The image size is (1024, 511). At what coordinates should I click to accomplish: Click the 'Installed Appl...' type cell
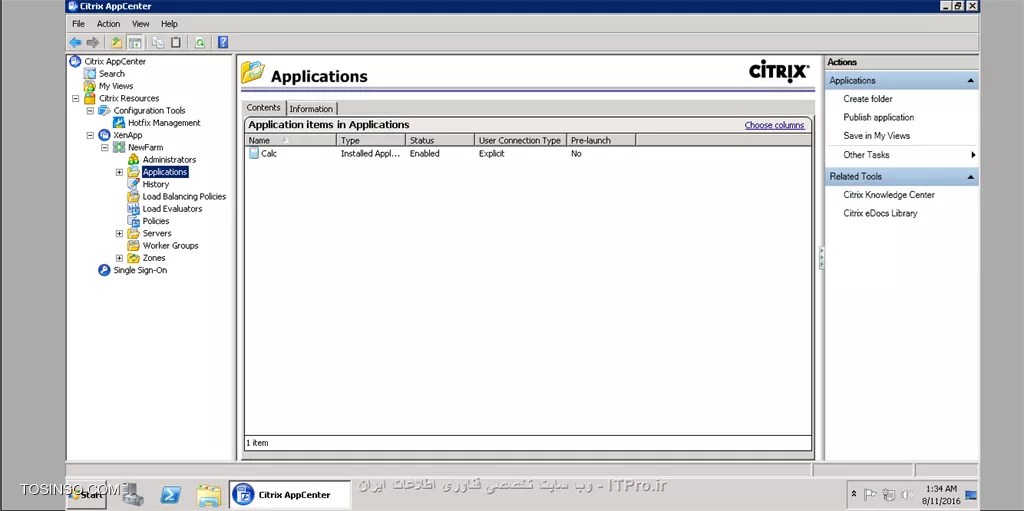(370, 154)
